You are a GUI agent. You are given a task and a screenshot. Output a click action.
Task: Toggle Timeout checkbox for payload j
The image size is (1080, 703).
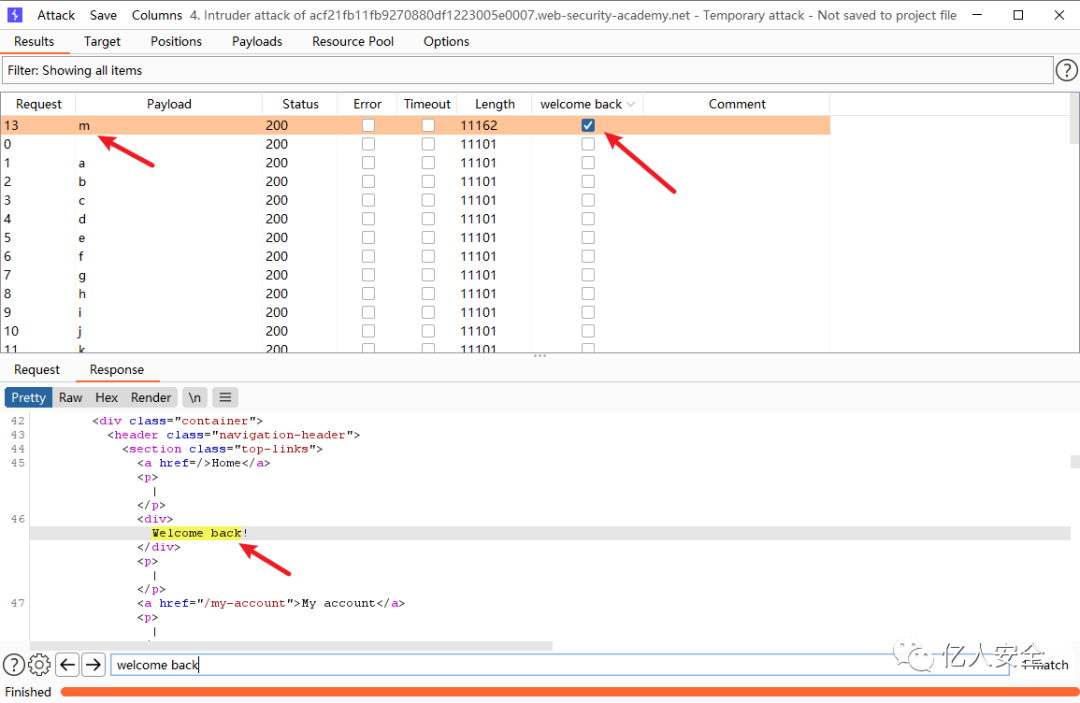(x=428, y=330)
